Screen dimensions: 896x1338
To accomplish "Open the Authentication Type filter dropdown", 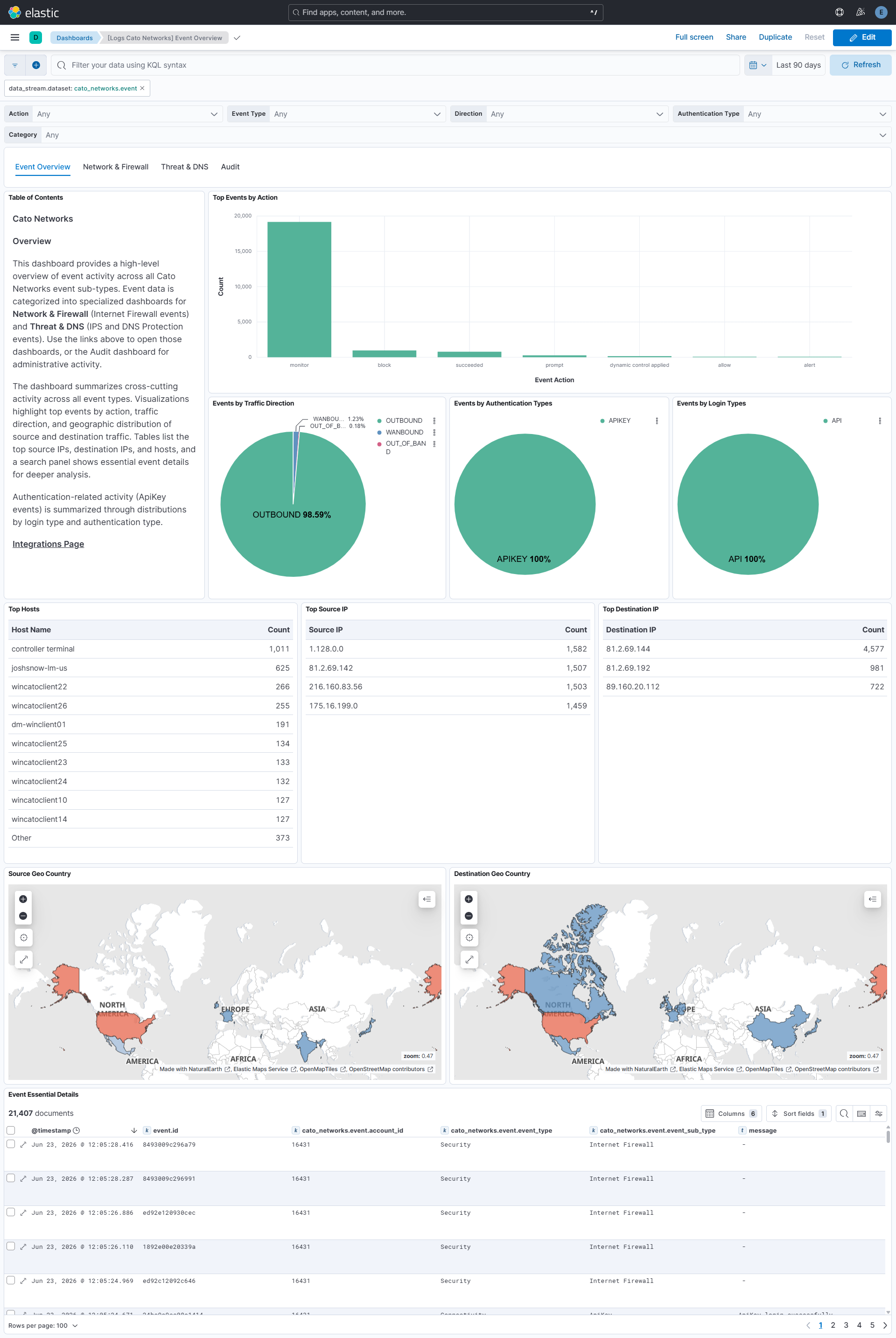I will tap(817, 114).
